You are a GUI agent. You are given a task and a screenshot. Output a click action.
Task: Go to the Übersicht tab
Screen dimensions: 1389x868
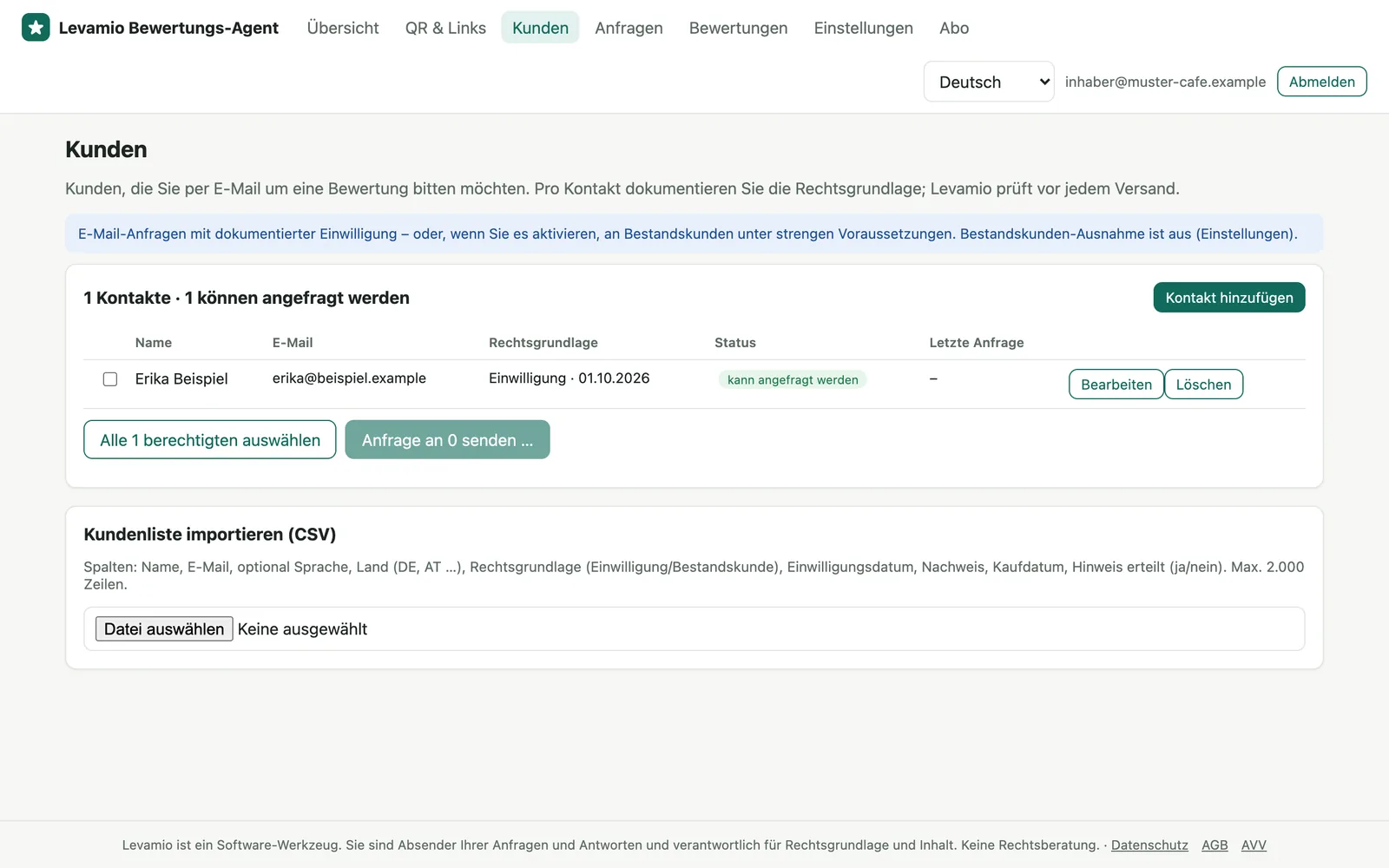coord(343,28)
